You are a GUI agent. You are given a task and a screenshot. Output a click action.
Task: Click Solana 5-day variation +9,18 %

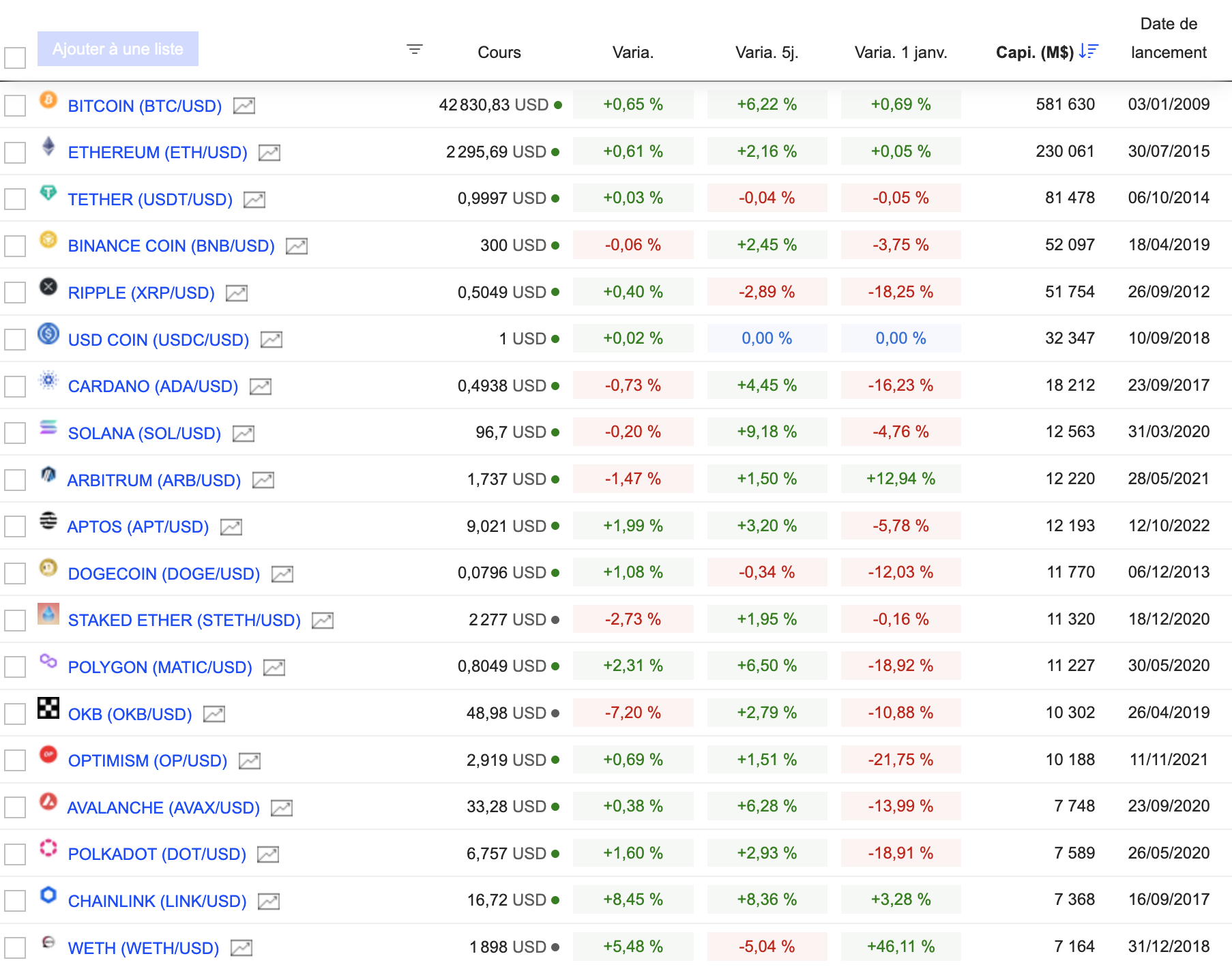click(767, 432)
